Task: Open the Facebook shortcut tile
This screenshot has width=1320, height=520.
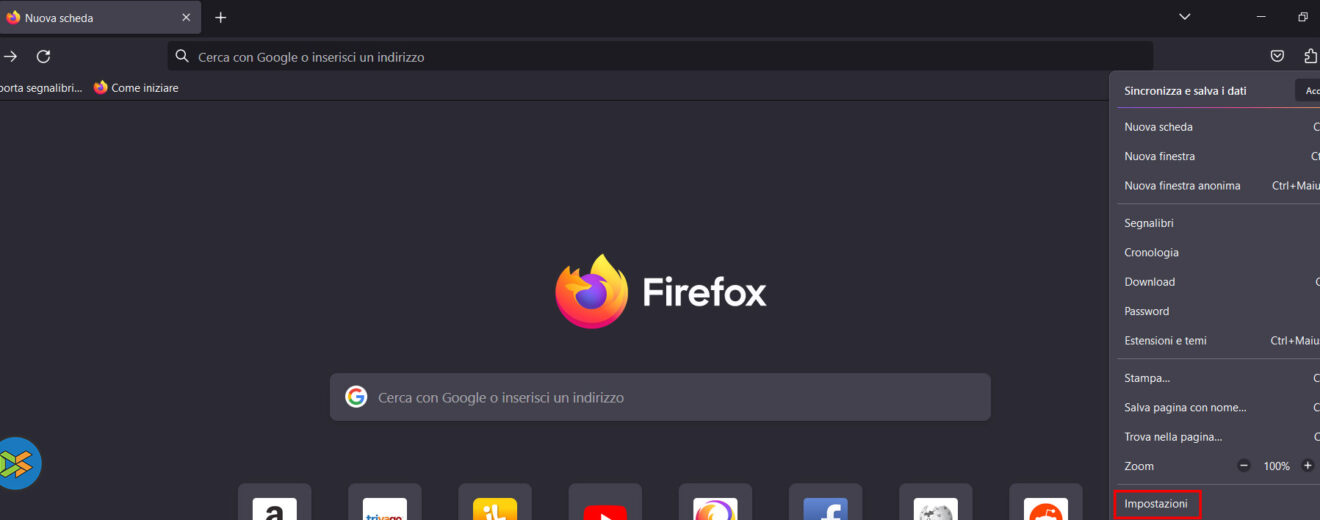Action: tap(825, 502)
